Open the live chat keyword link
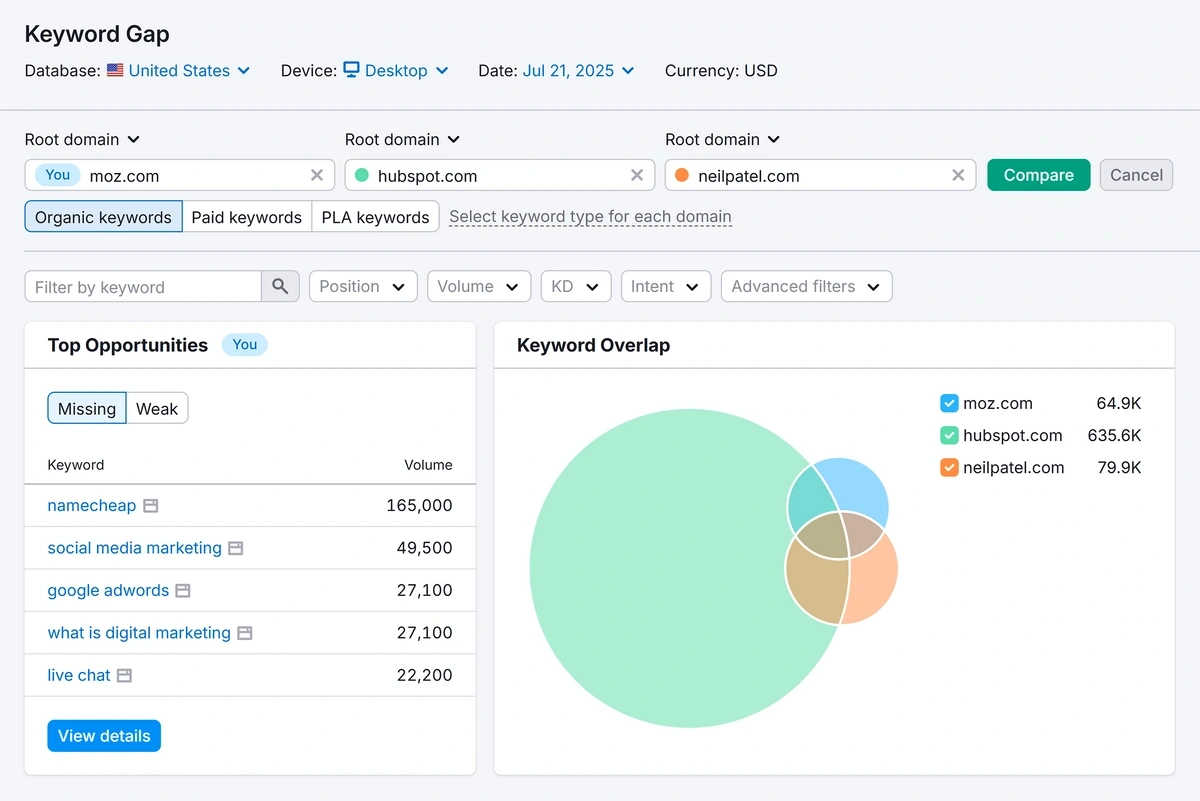The image size is (1200, 801). [79, 676]
